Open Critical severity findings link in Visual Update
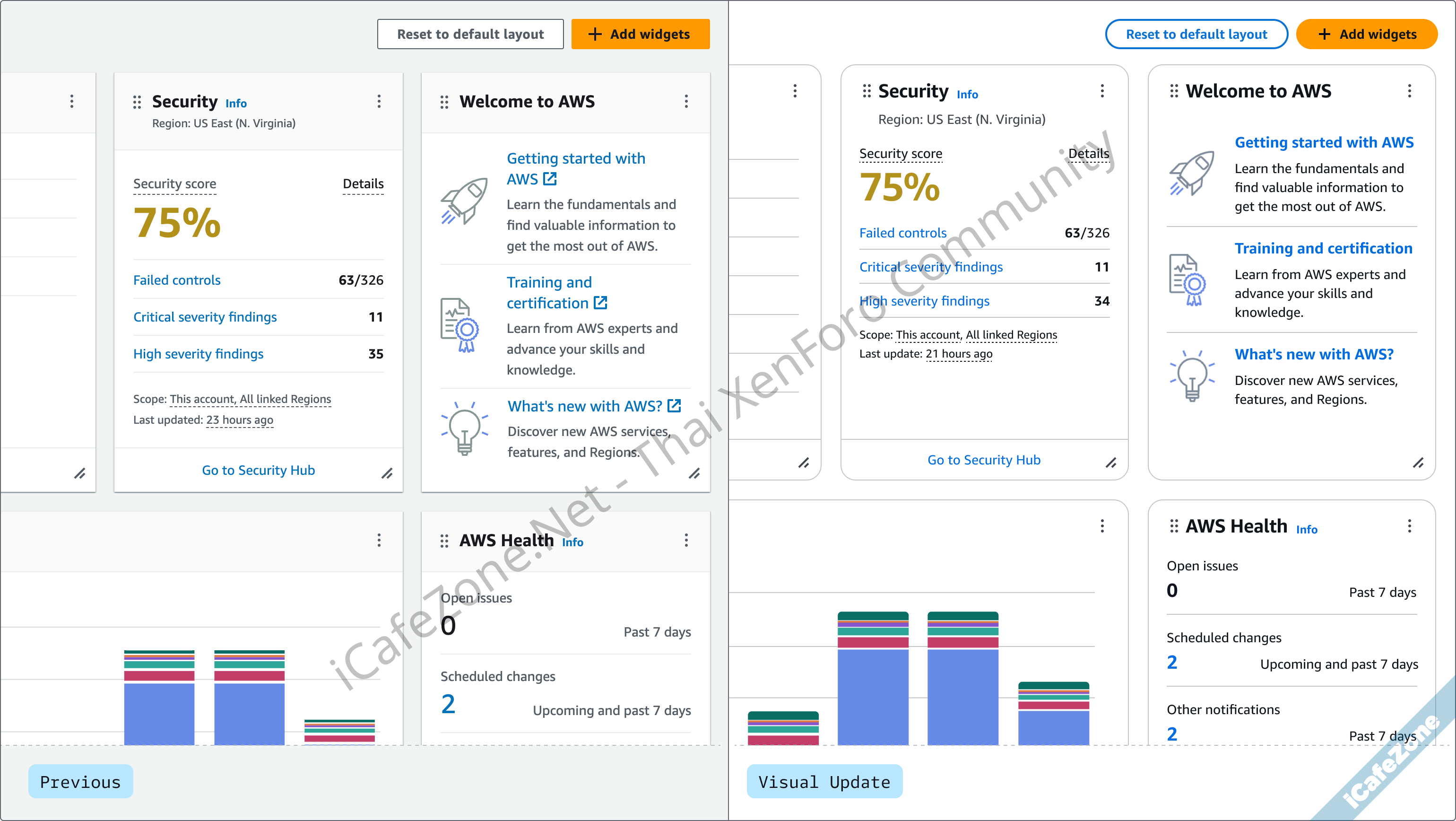 point(931,267)
